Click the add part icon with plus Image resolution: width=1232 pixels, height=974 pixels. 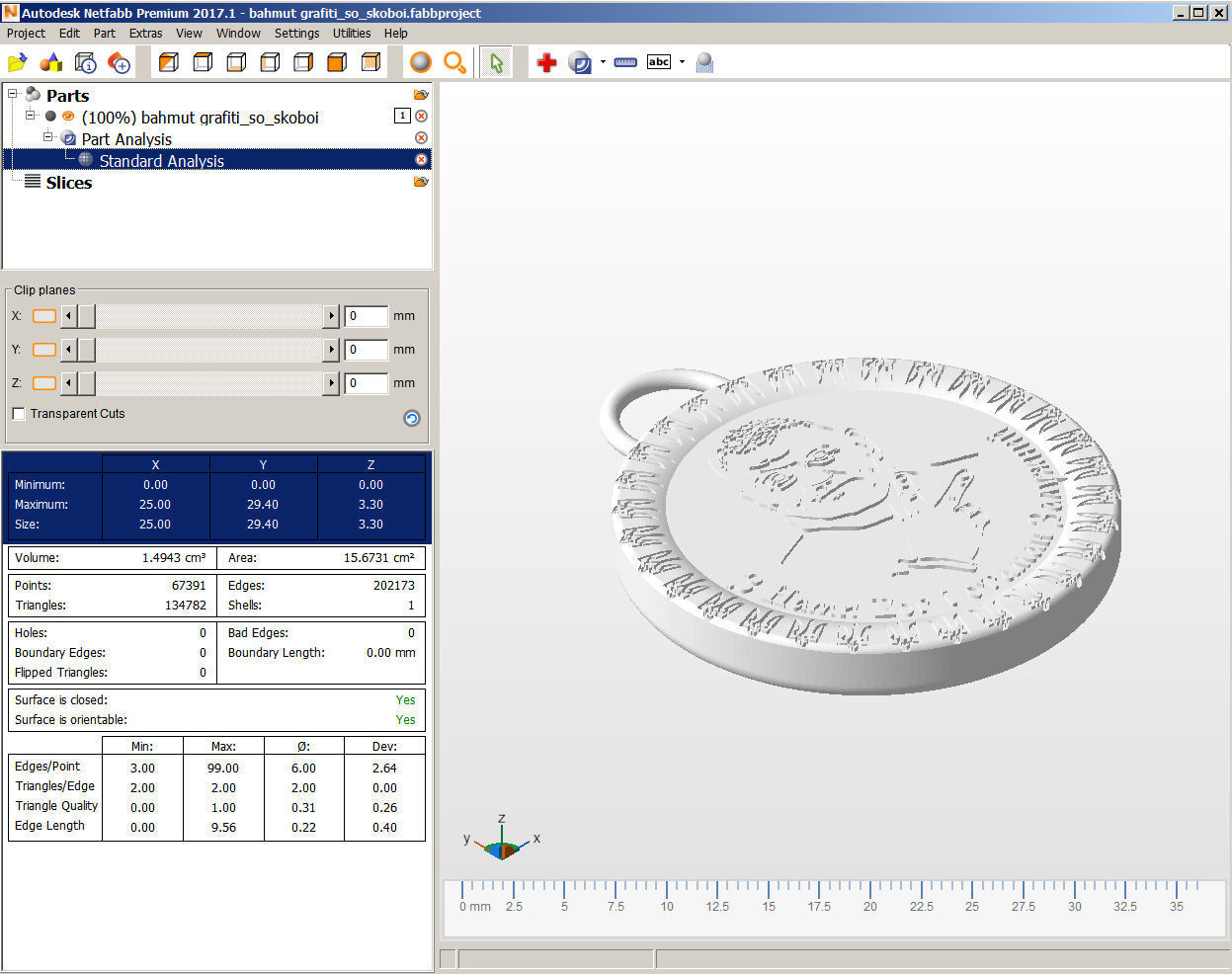119,63
